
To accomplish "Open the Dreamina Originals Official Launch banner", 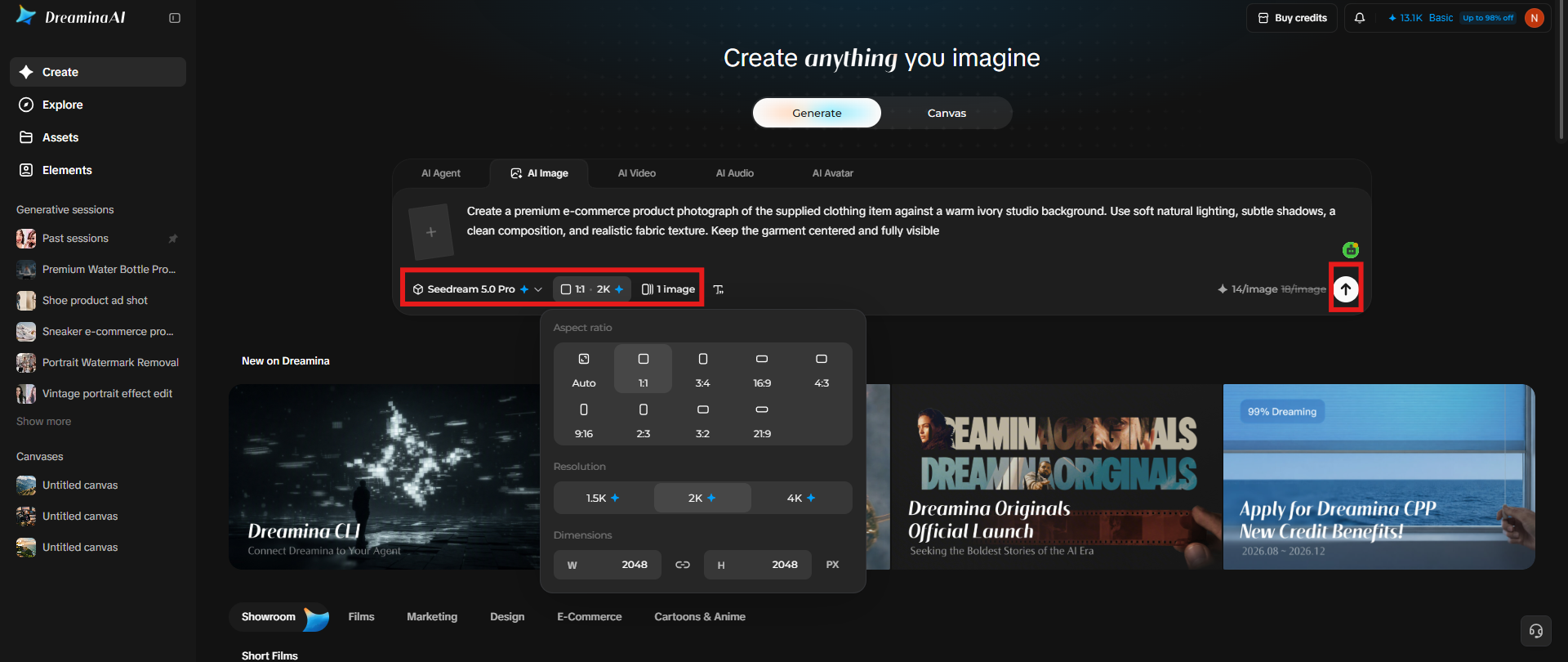I will (1056, 476).
